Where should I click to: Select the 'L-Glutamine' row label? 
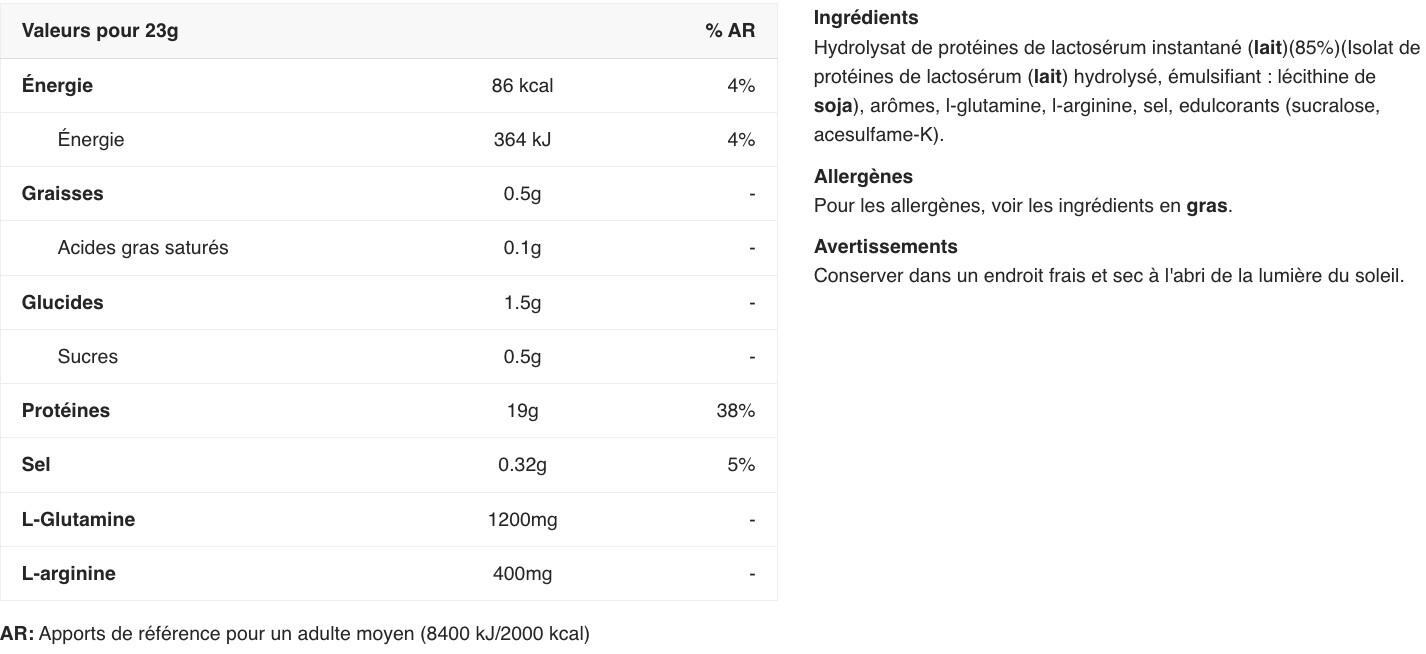click(78, 520)
